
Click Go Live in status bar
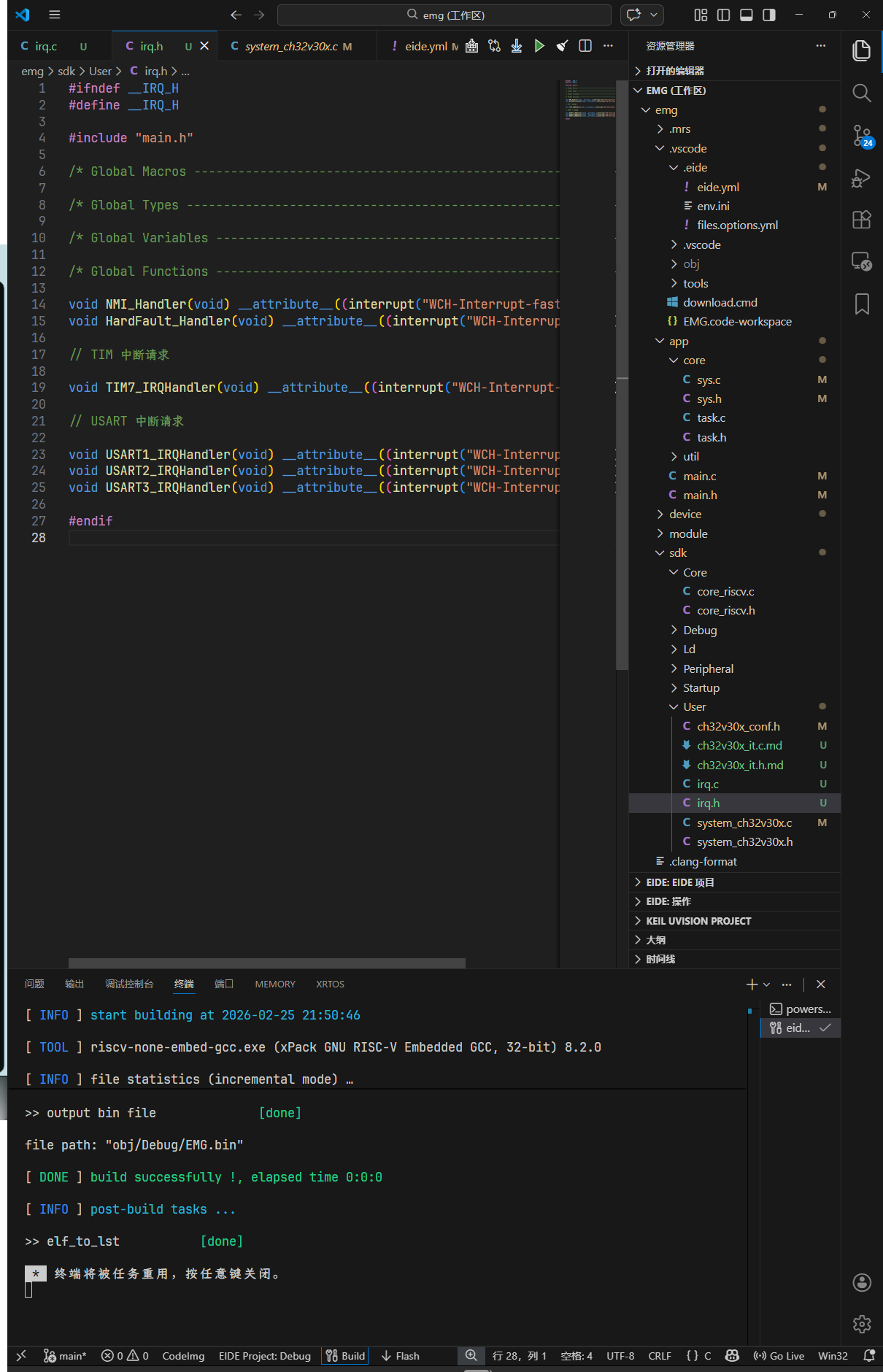click(x=779, y=1356)
